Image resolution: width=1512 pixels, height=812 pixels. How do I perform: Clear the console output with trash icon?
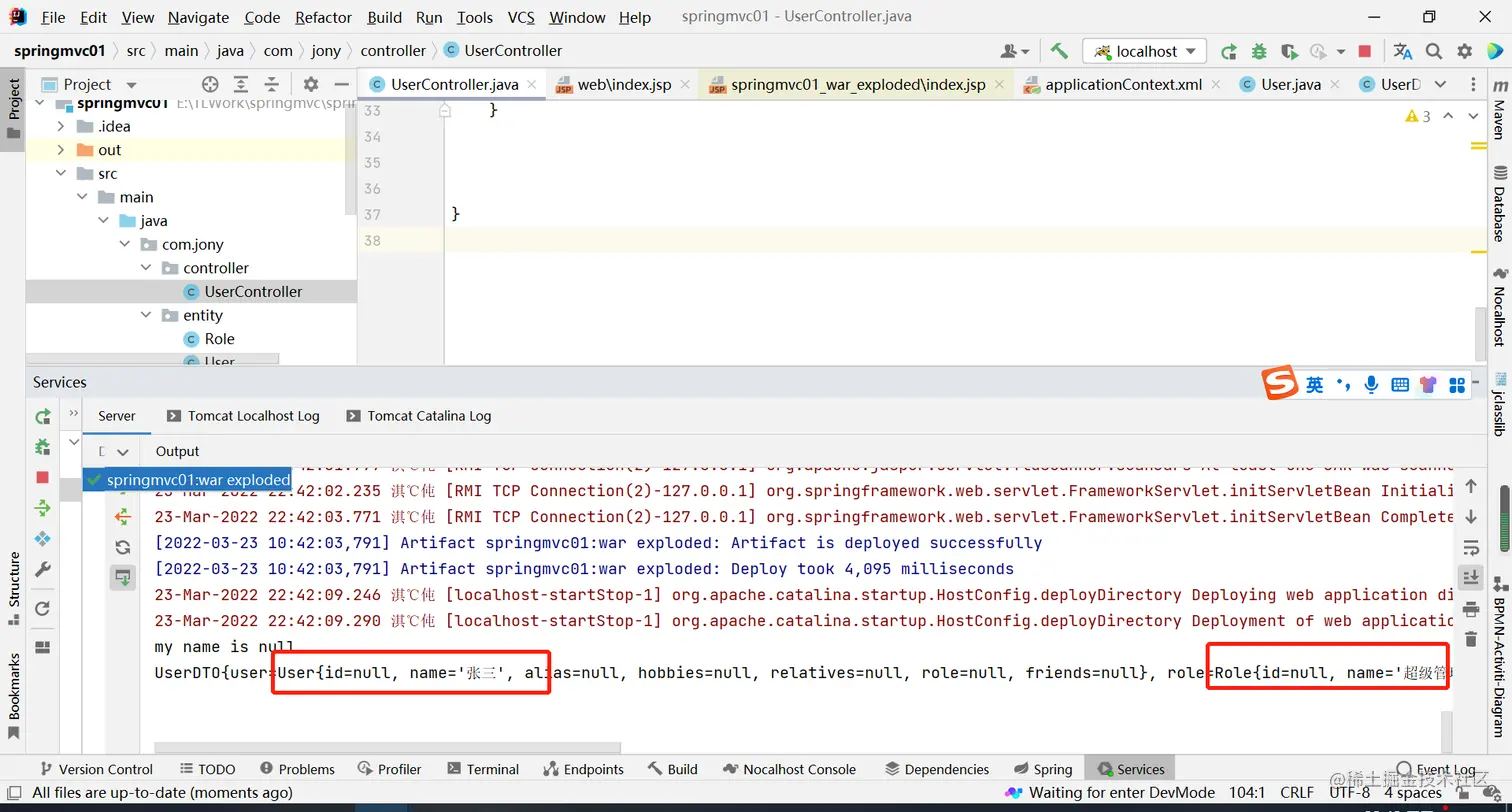(1471, 639)
